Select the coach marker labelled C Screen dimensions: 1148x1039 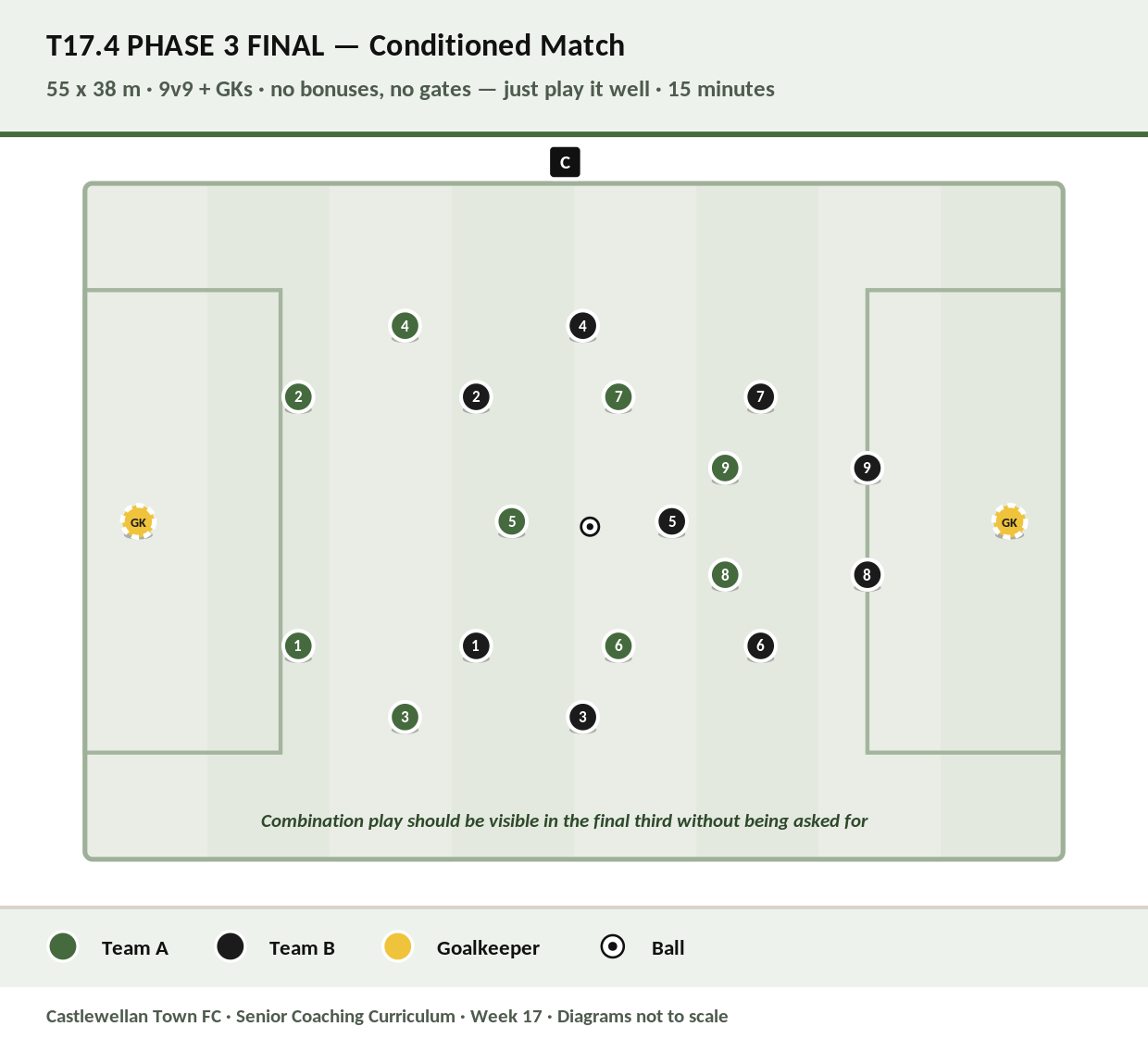(x=565, y=162)
